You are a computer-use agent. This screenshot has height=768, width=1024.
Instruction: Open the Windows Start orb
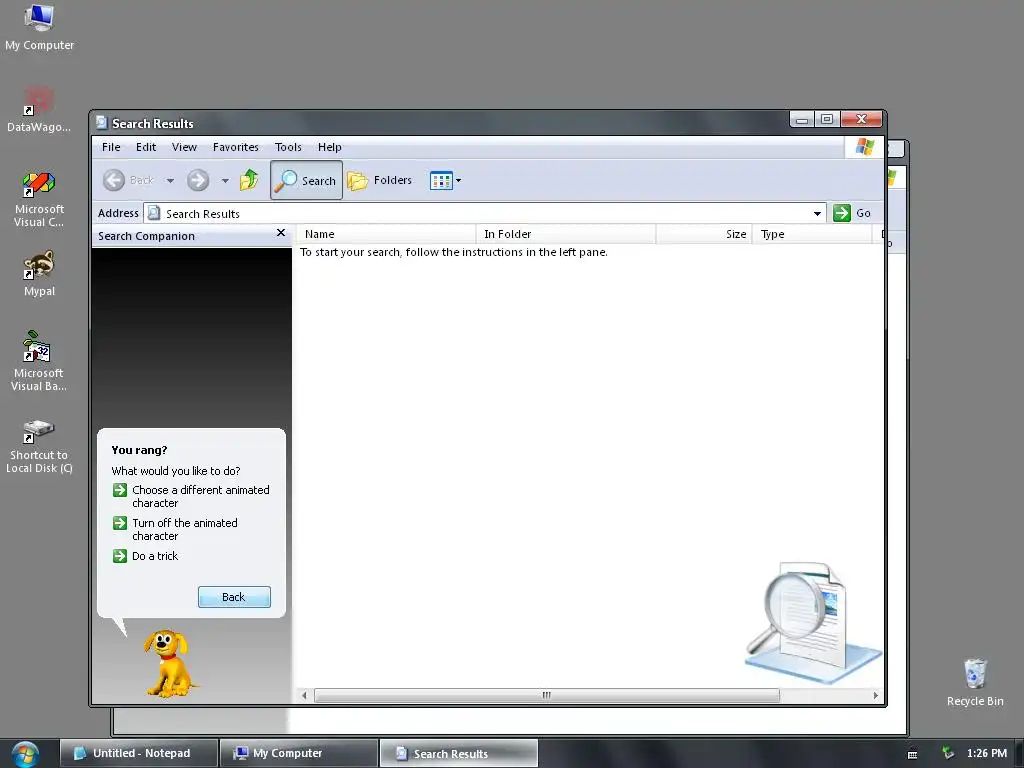click(25, 754)
